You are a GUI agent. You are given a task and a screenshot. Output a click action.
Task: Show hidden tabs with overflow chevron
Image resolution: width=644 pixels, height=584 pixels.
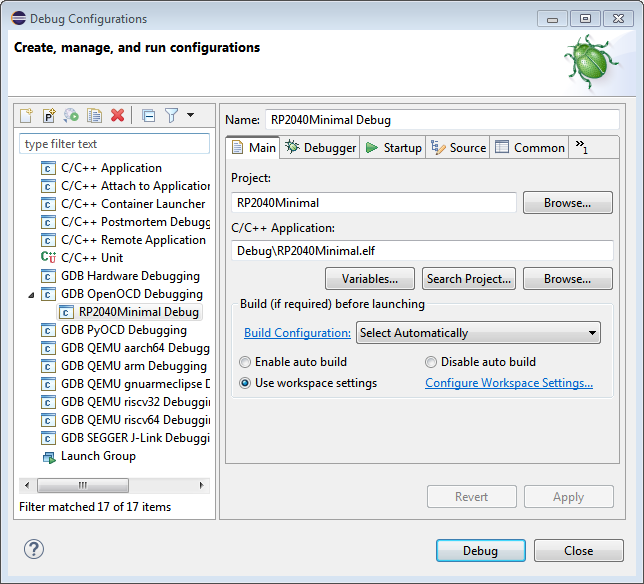pyautogui.click(x=580, y=148)
